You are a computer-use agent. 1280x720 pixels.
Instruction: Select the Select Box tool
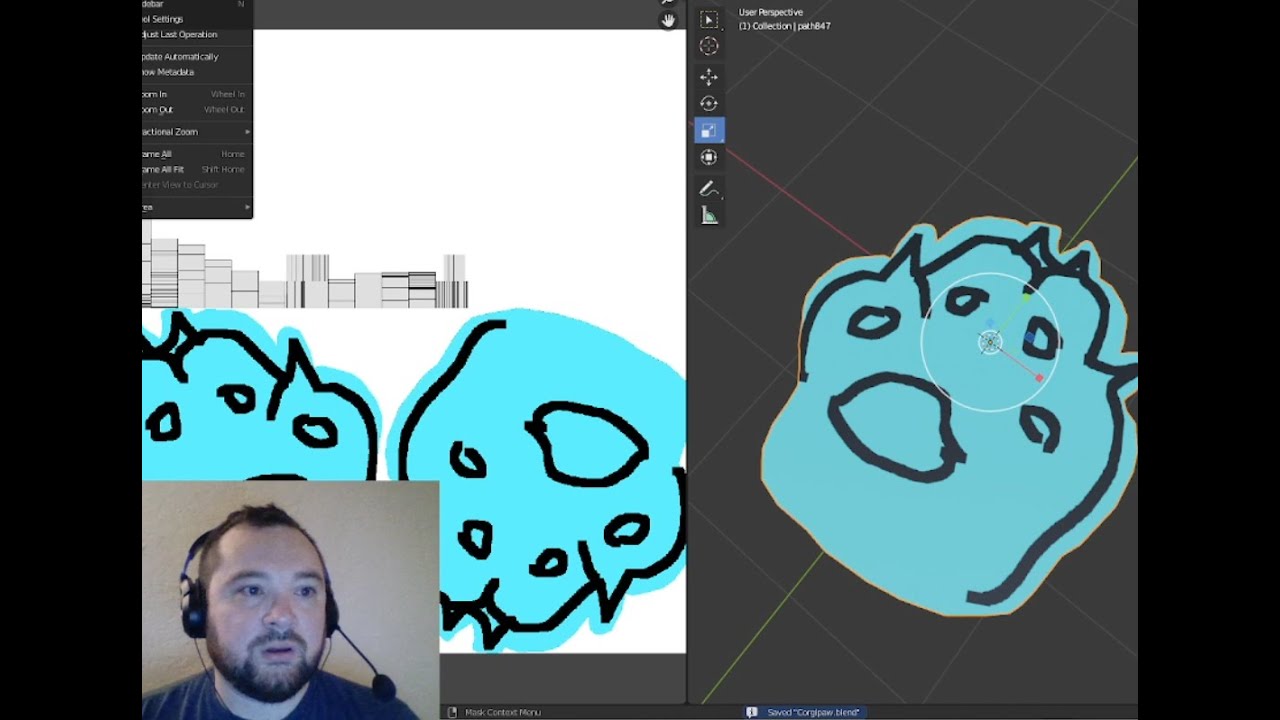tap(709, 19)
